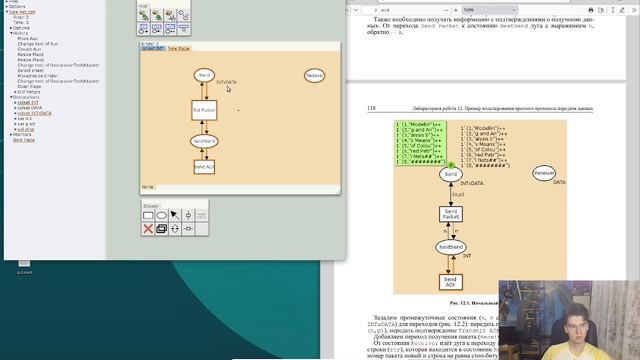Viewport: 640px width, 360px height.
Task: Expand the var p str declaration
Action: [x=16, y=124]
